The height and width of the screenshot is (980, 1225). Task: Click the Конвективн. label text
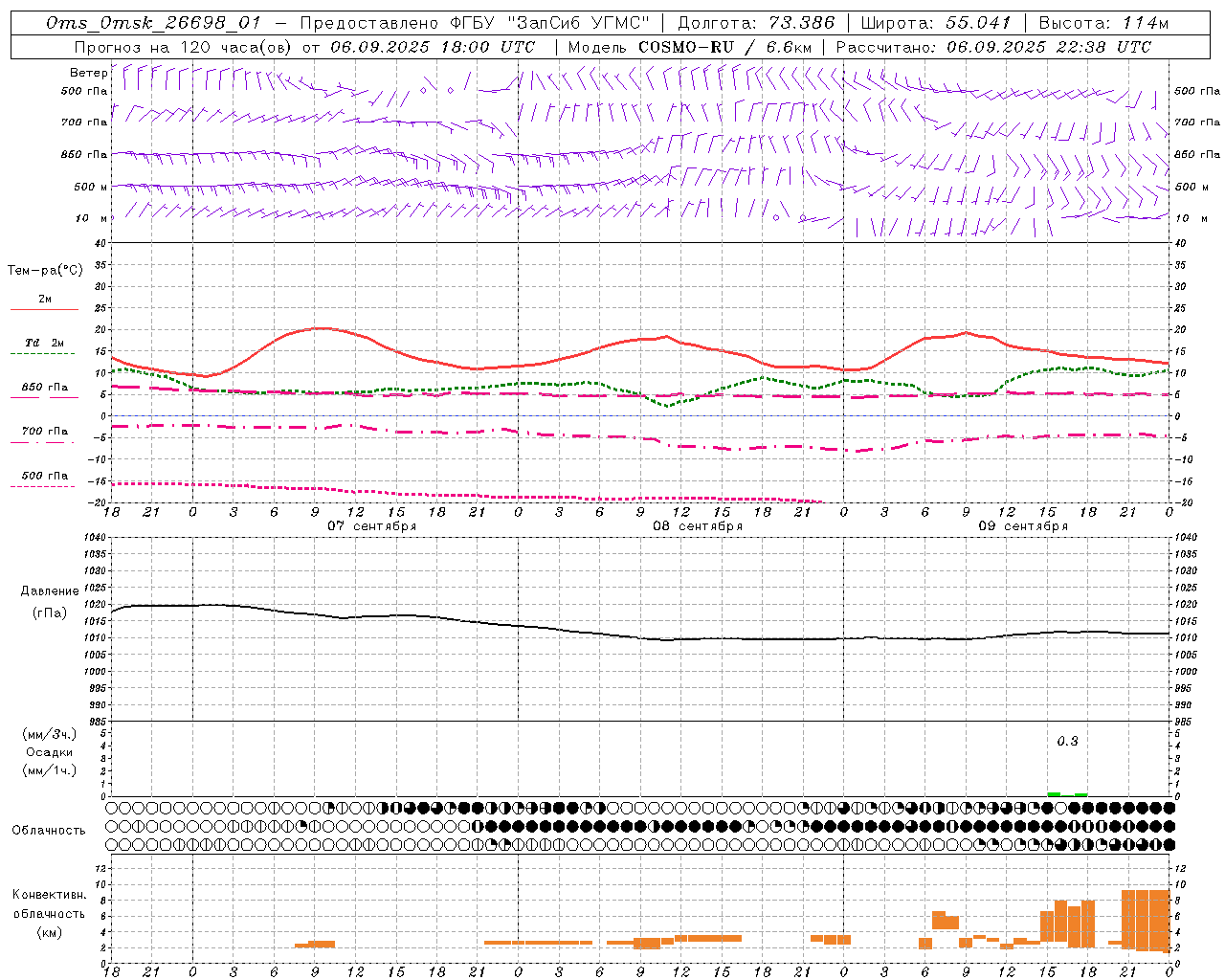tap(49, 895)
